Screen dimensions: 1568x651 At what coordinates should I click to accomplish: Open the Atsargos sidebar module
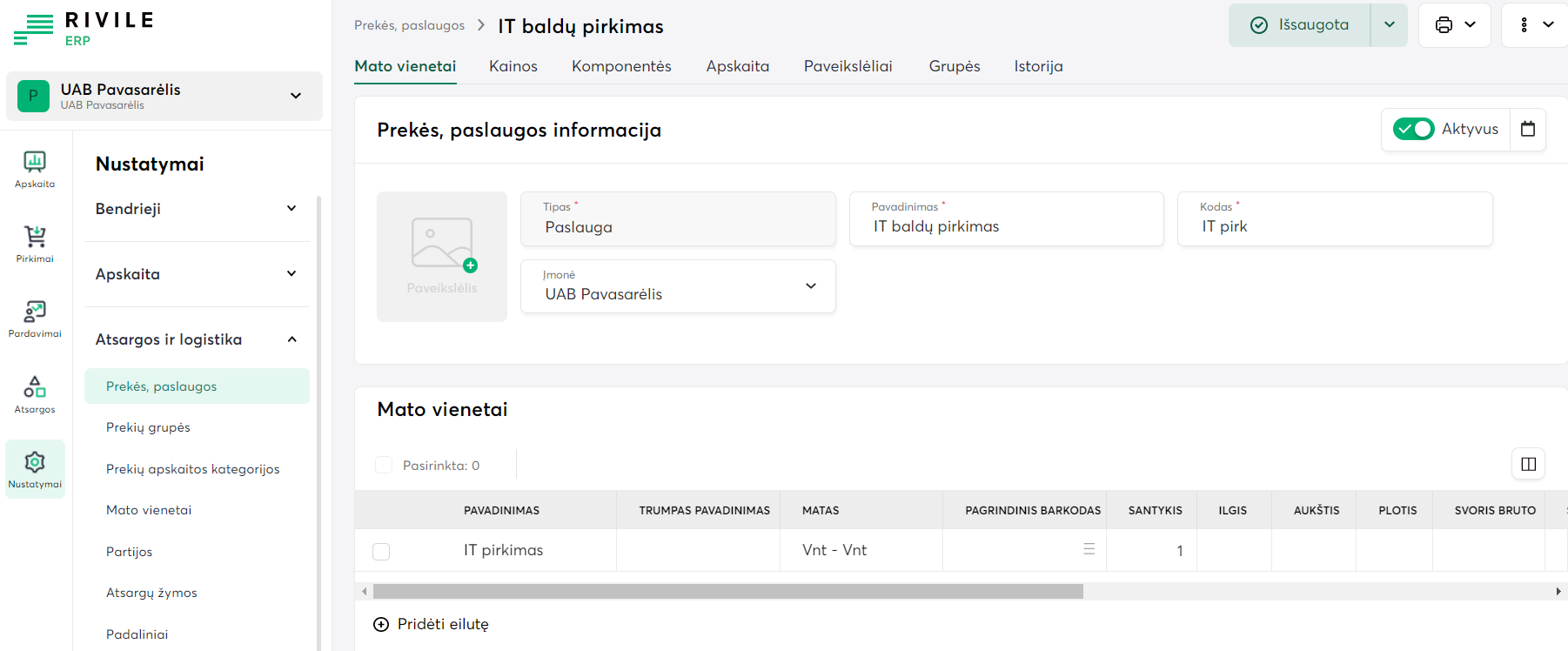(35, 395)
